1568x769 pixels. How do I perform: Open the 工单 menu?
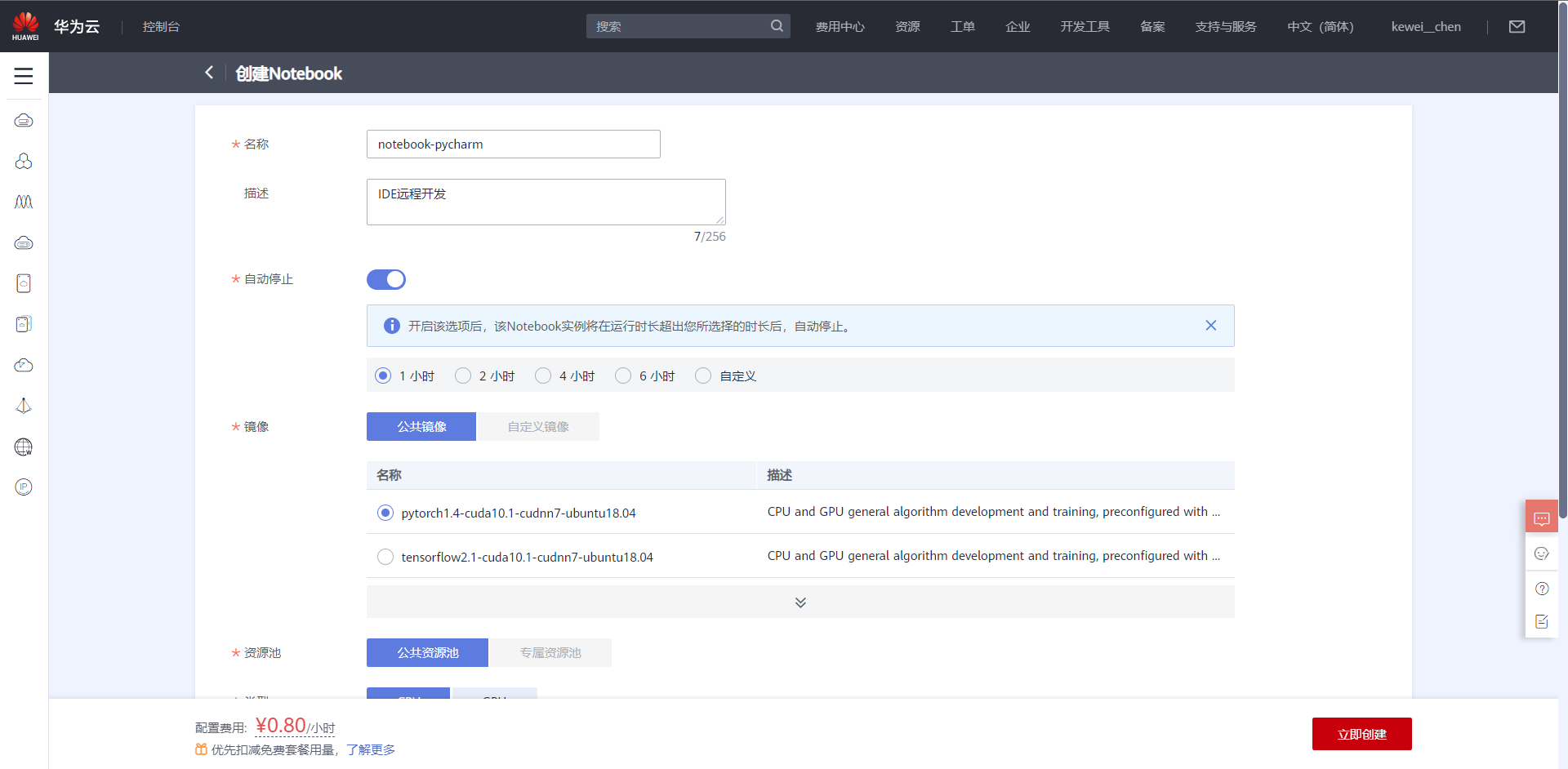point(963,26)
